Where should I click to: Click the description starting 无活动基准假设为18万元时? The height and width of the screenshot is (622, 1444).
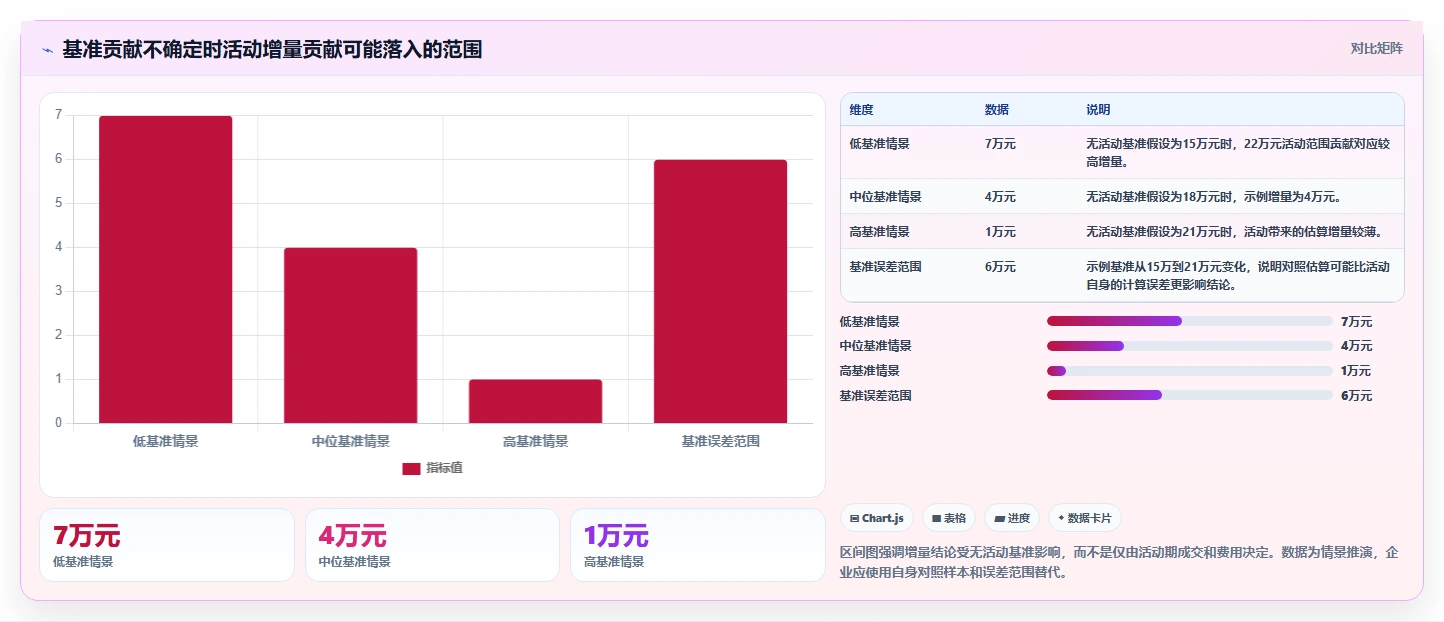1213,197
